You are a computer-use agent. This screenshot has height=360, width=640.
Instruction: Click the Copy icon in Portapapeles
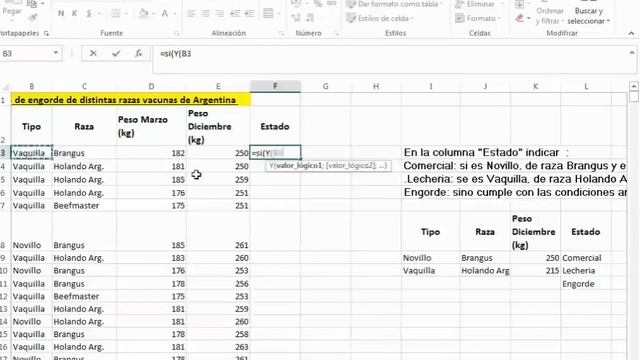pos(33,4)
